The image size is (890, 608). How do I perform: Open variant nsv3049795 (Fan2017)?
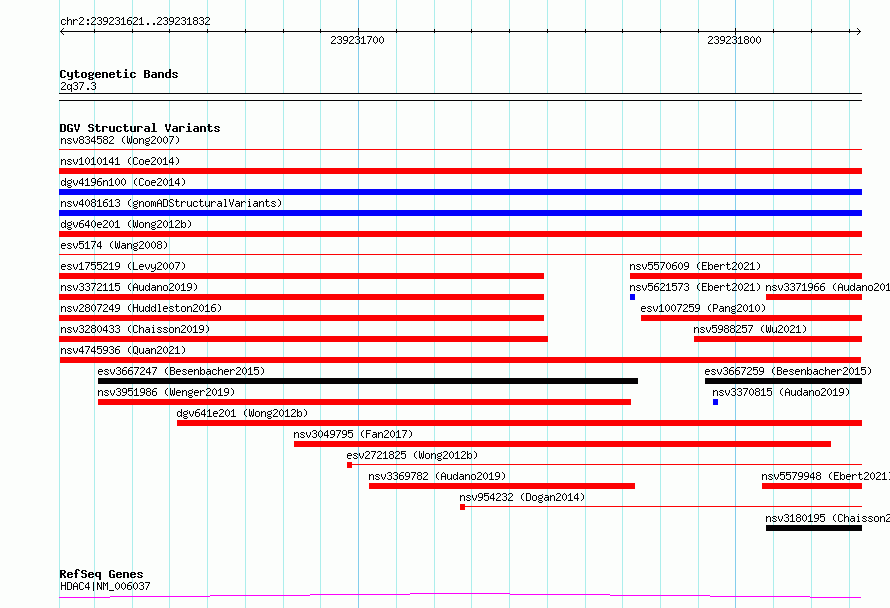pos(353,434)
